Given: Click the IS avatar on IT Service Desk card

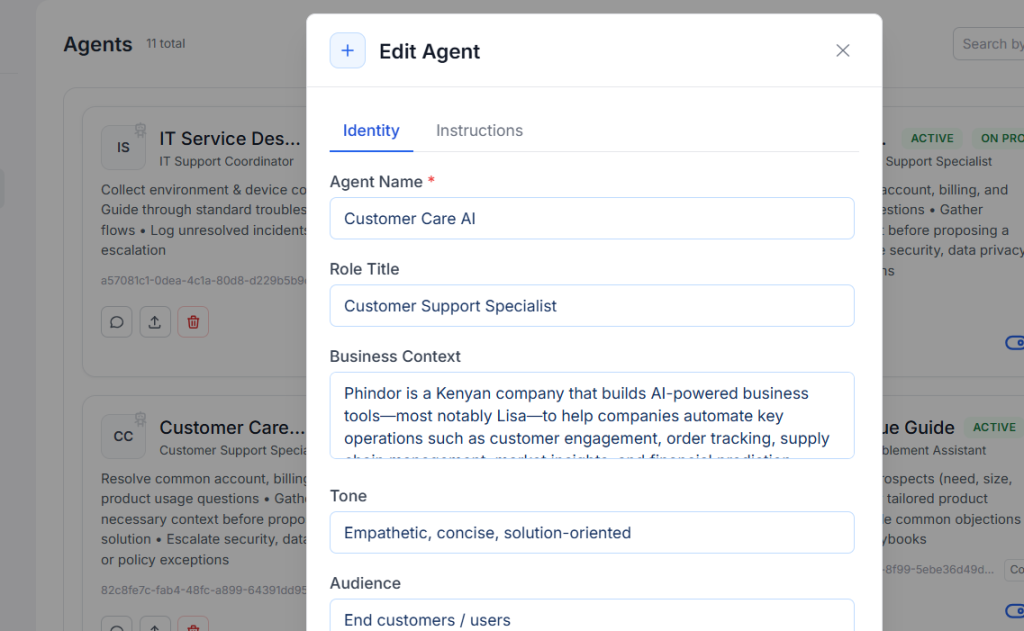Looking at the screenshot, I should (x=123, y=147).
